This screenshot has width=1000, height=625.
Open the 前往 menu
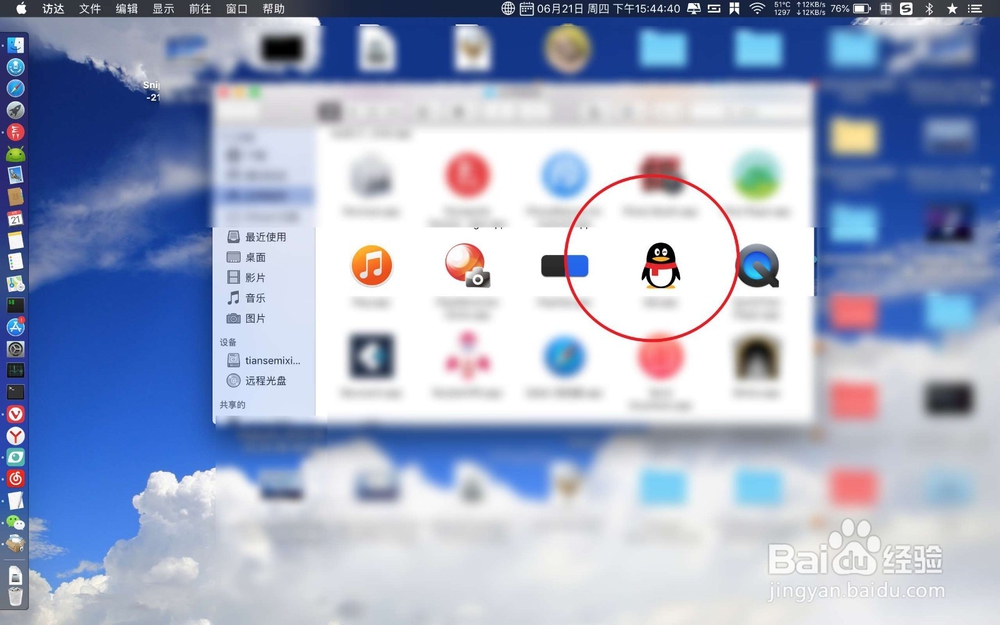click(x=200, y=8)
